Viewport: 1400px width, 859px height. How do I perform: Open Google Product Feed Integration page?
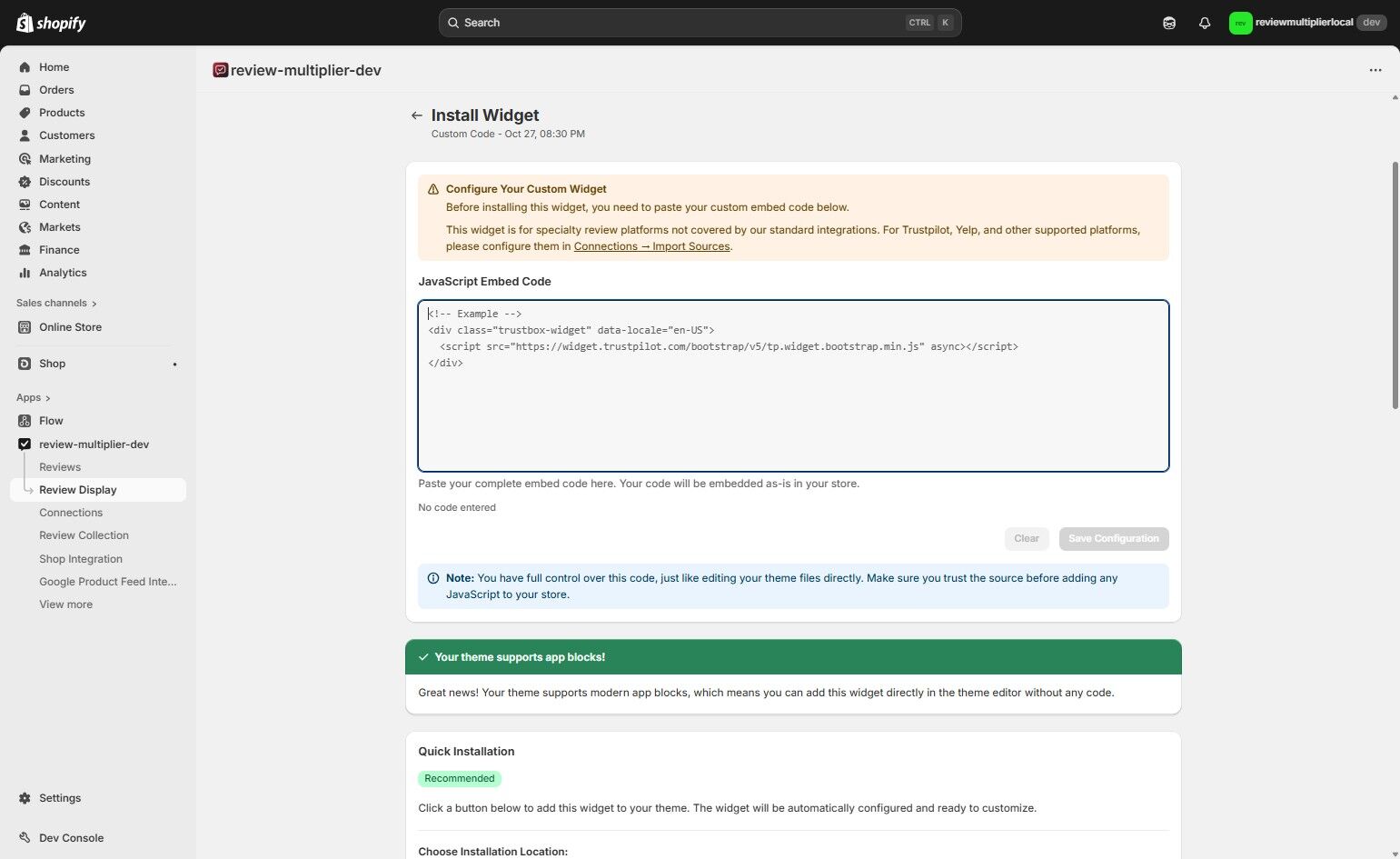click(x=108, y=582)
